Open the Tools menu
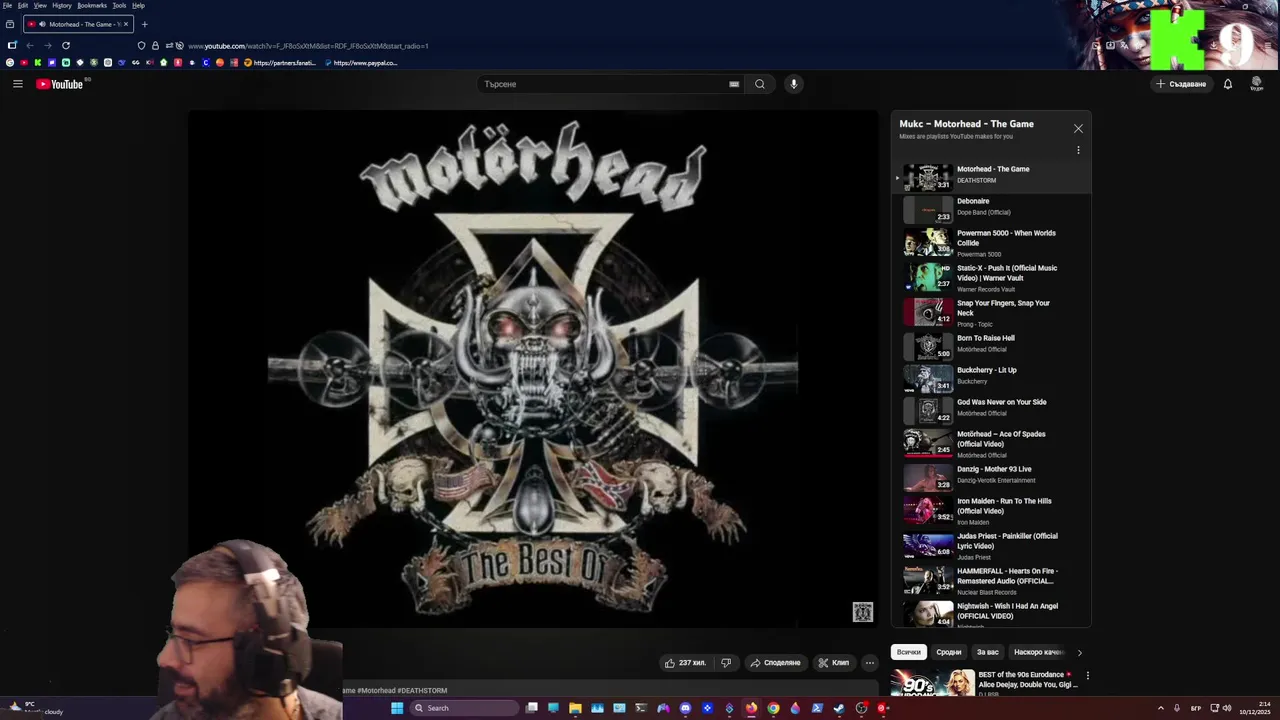The width and height of the screenshot is (1280, 720). pyautogui.click(x=119, y=5)
